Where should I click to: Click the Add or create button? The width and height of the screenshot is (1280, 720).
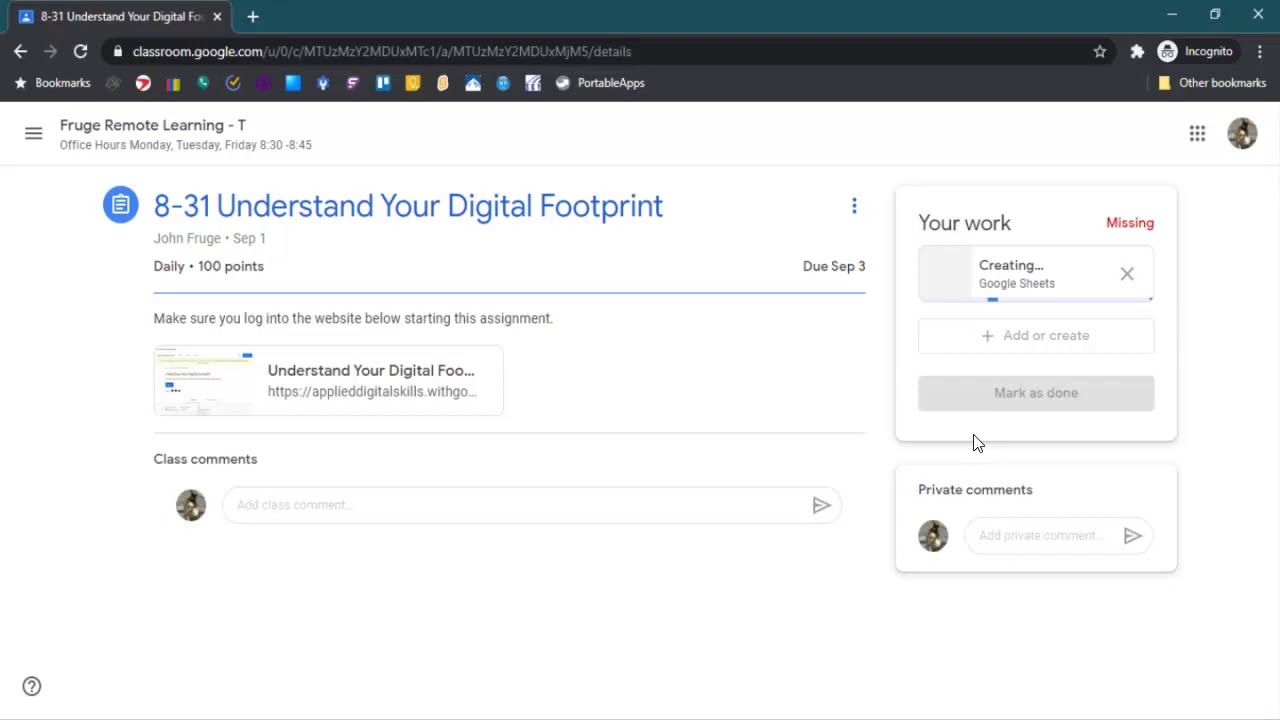pos(1036,336)
